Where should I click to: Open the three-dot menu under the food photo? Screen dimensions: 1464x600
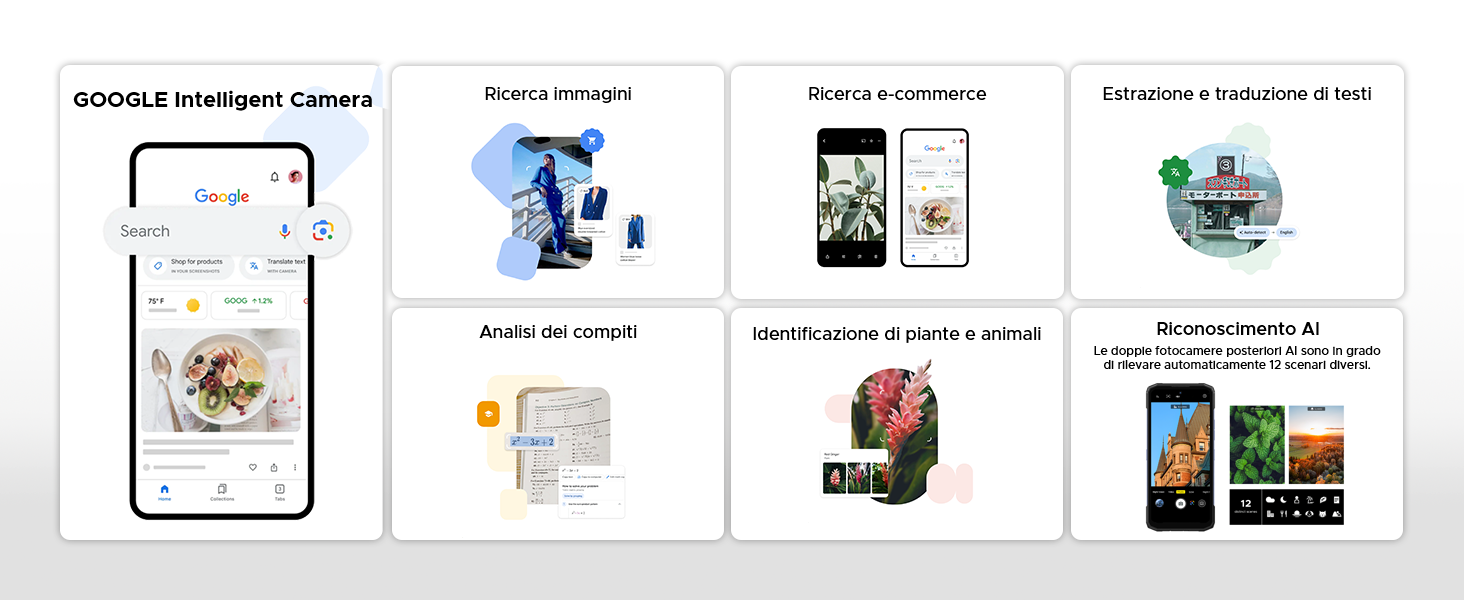point(295,467)
